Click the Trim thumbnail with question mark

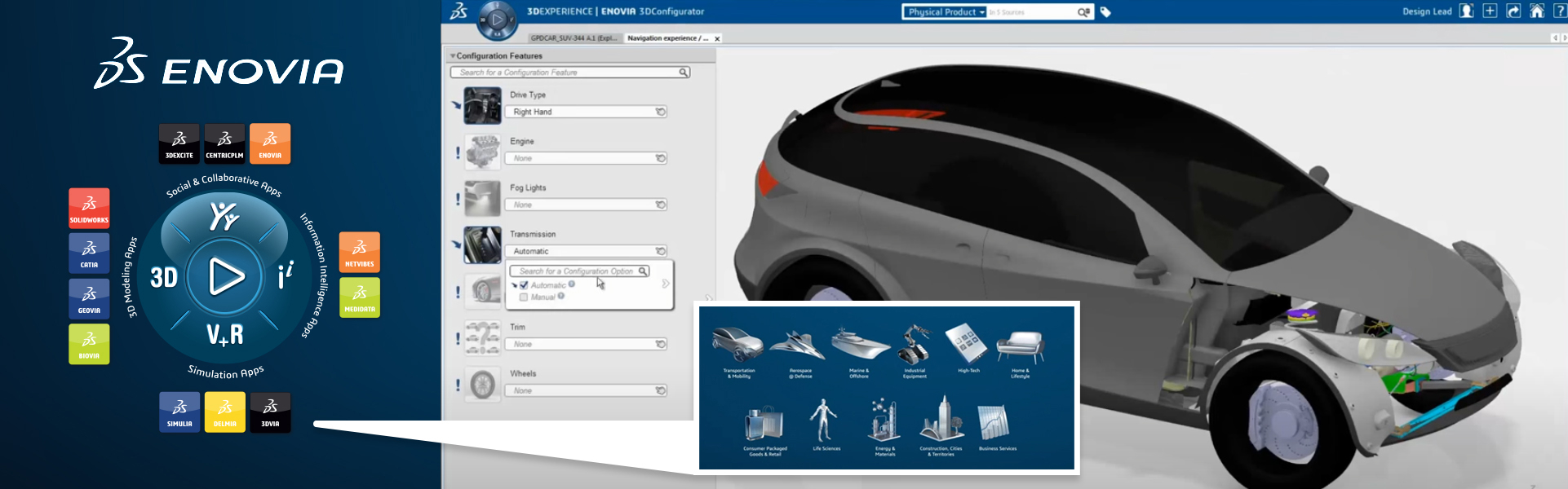482,337
